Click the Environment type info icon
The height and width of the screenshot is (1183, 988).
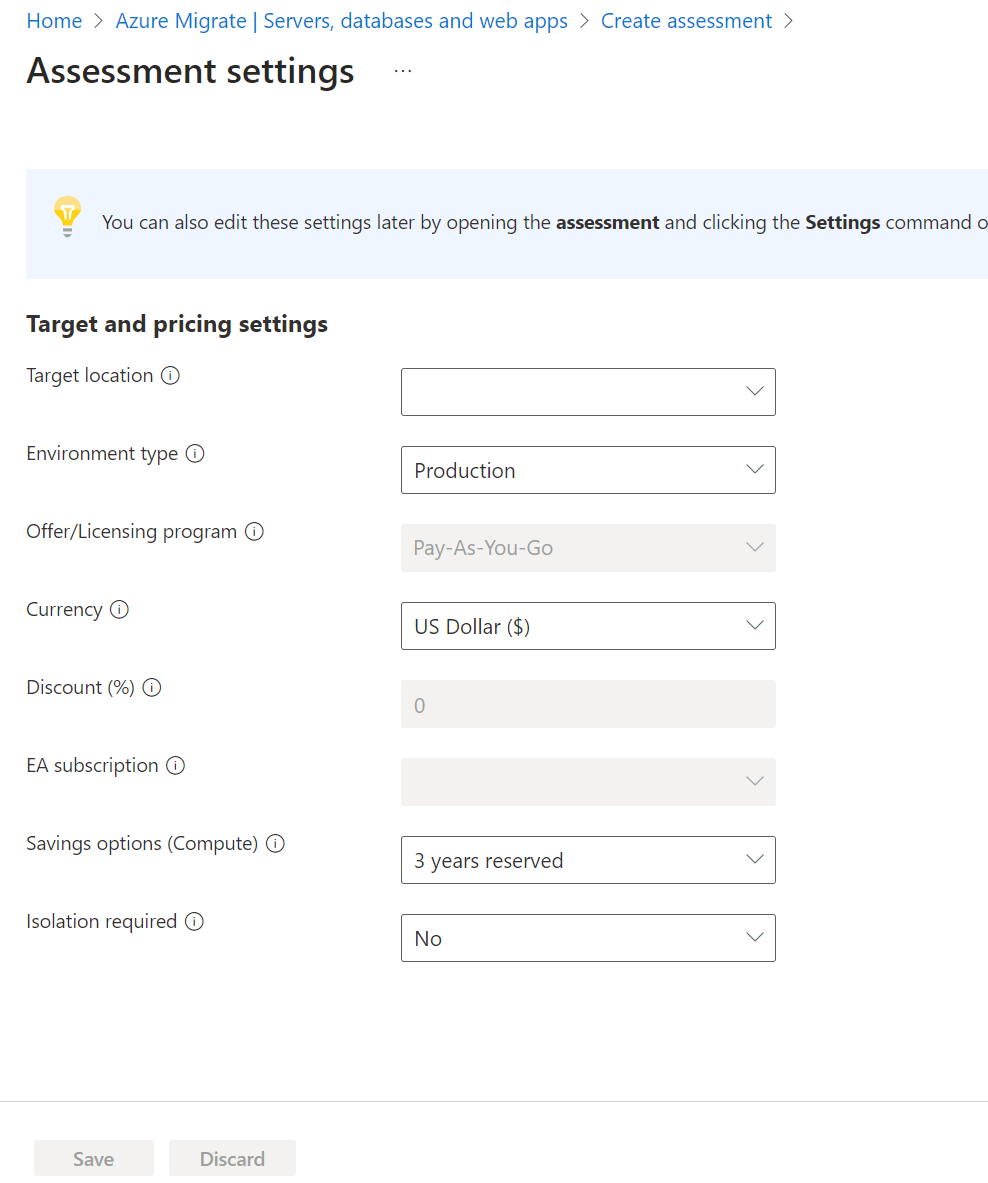point(194,453)
